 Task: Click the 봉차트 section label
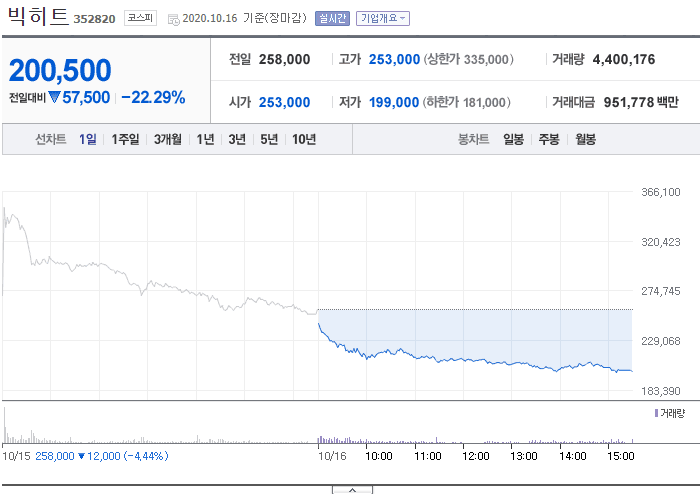coord(474,140)
